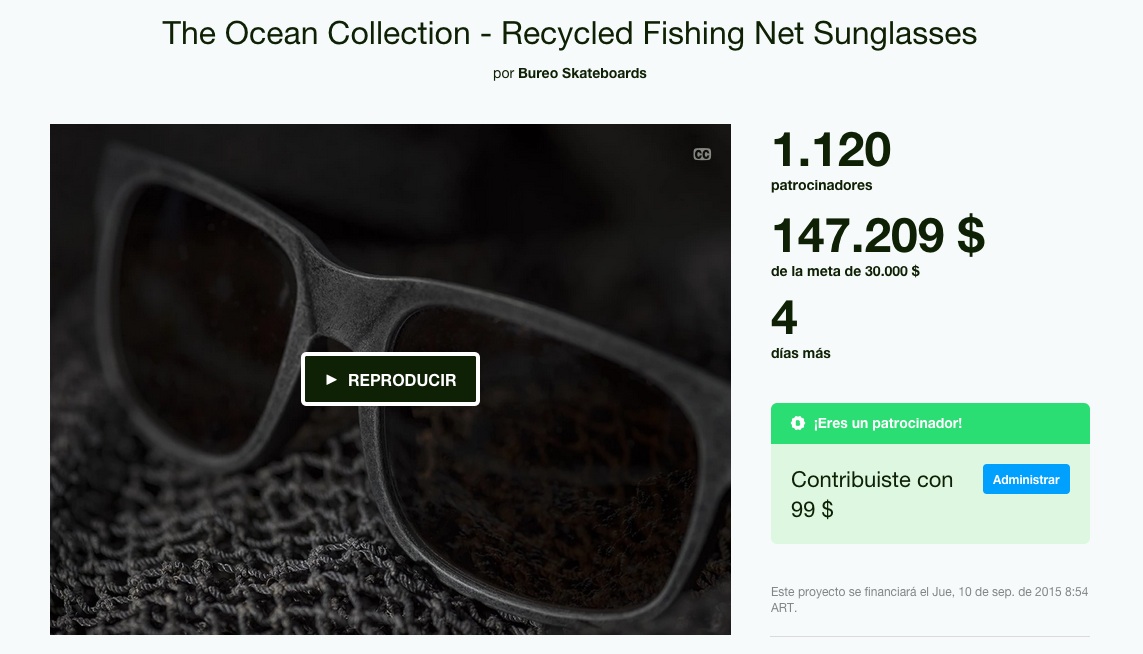
Task: Click the patrocinadores label
Action: tap(821, 185)
